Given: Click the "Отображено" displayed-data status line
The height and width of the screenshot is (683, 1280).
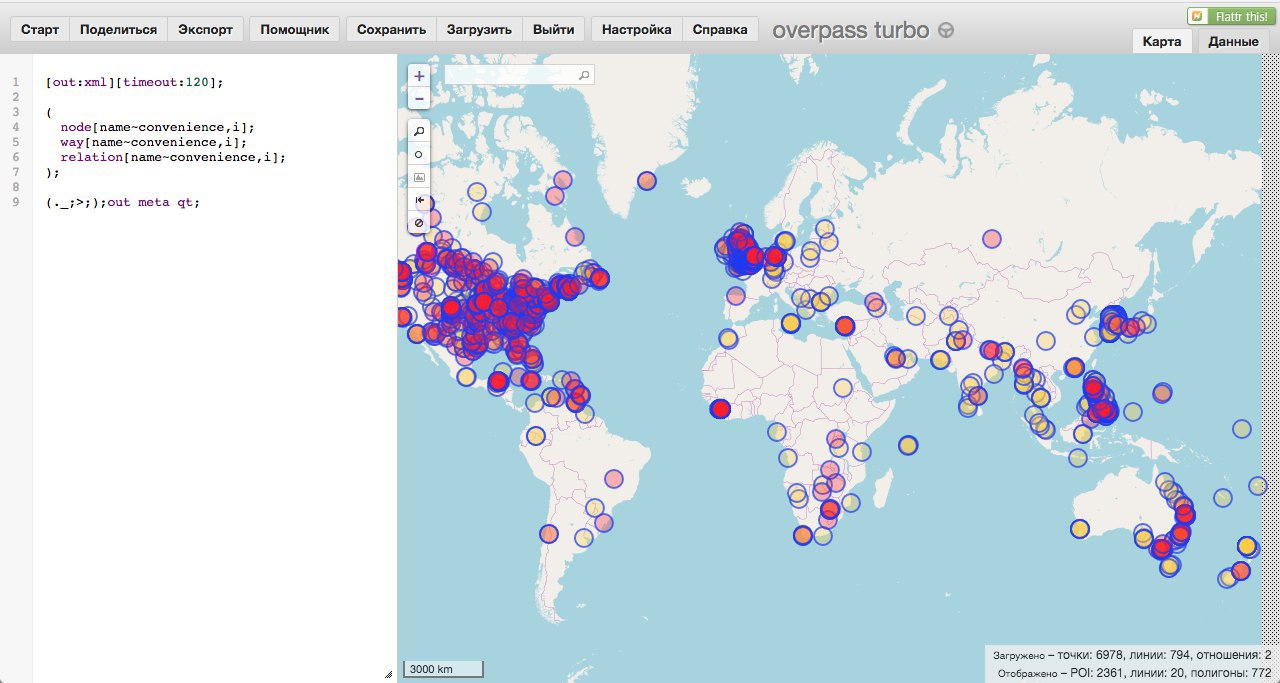Looking at the screenshot, I should pos(1134,672).
